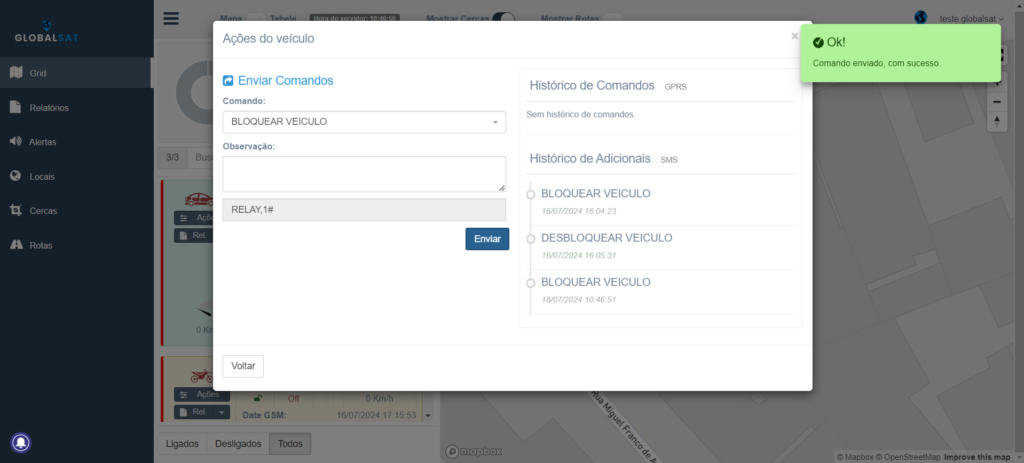Click the red car vehicle icon
The height and width of the screenshot is (463, 1024).
pos(198,199)
